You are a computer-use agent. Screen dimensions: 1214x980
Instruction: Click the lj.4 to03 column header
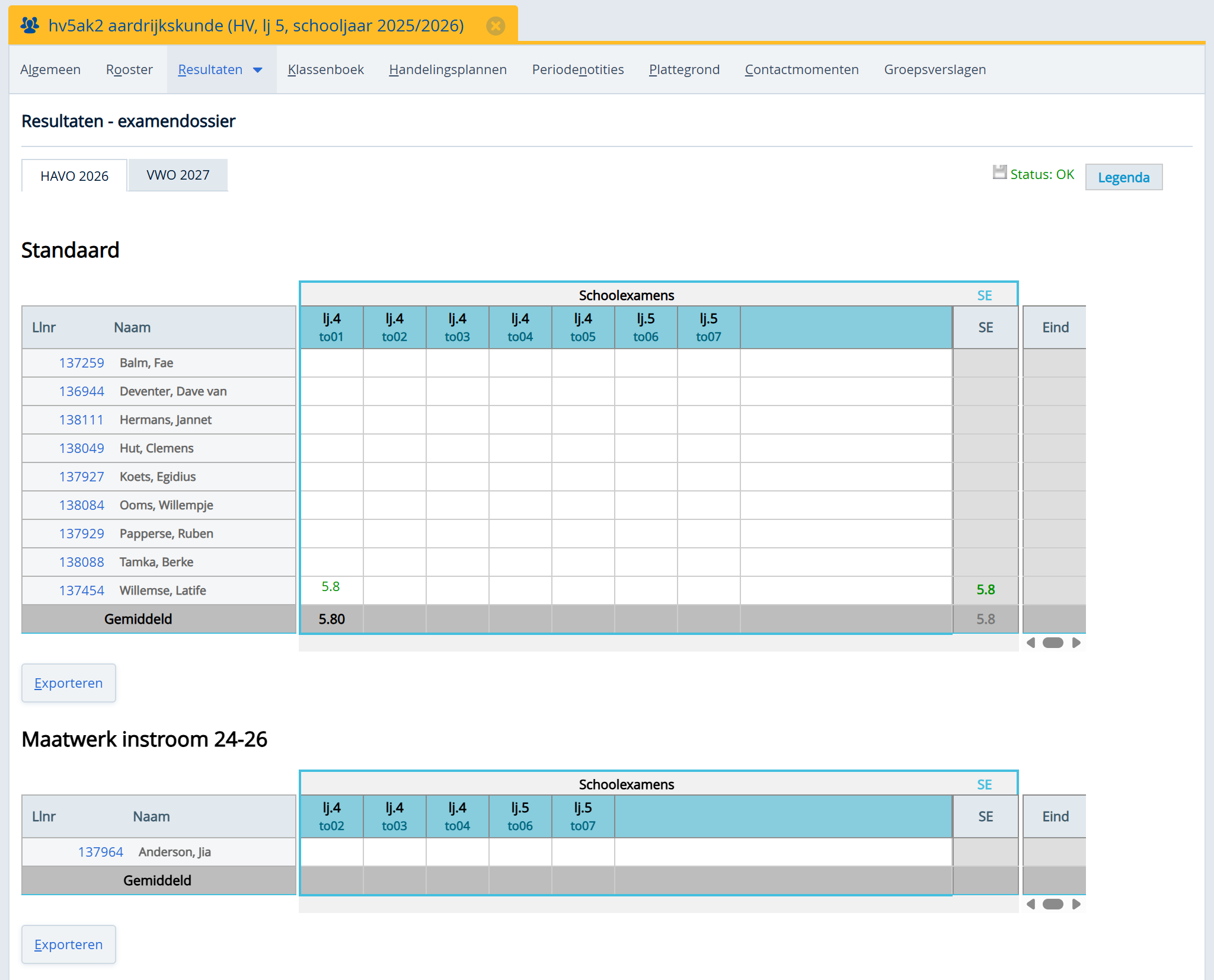pyautogui.click(x=457, y=327)
